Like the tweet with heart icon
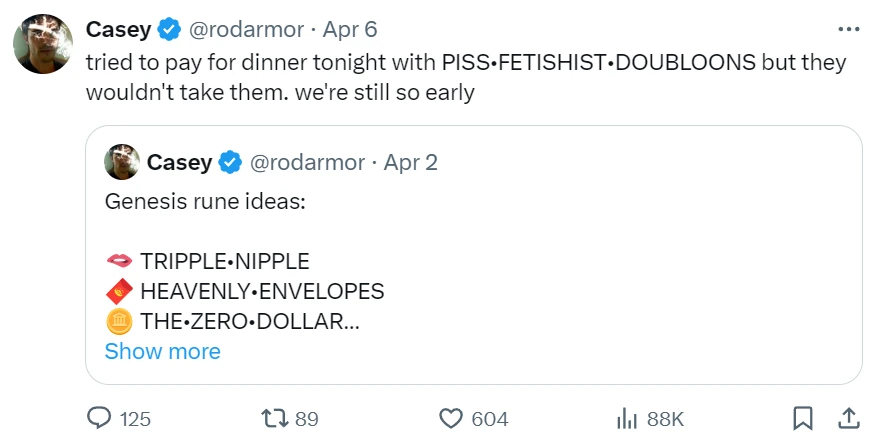The image size is (883, 447). (453, 418)
